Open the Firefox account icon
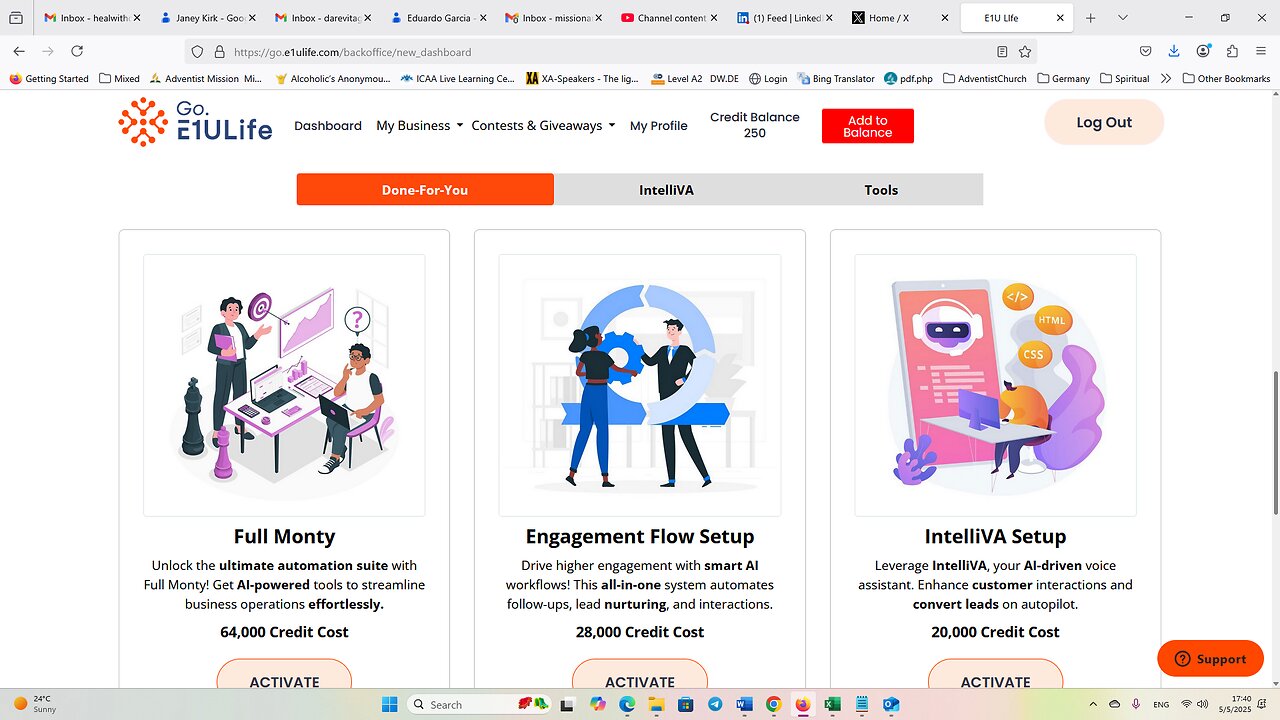Image resolution: width=1280 pixels, height=720 pixels. coord(1203,52)
